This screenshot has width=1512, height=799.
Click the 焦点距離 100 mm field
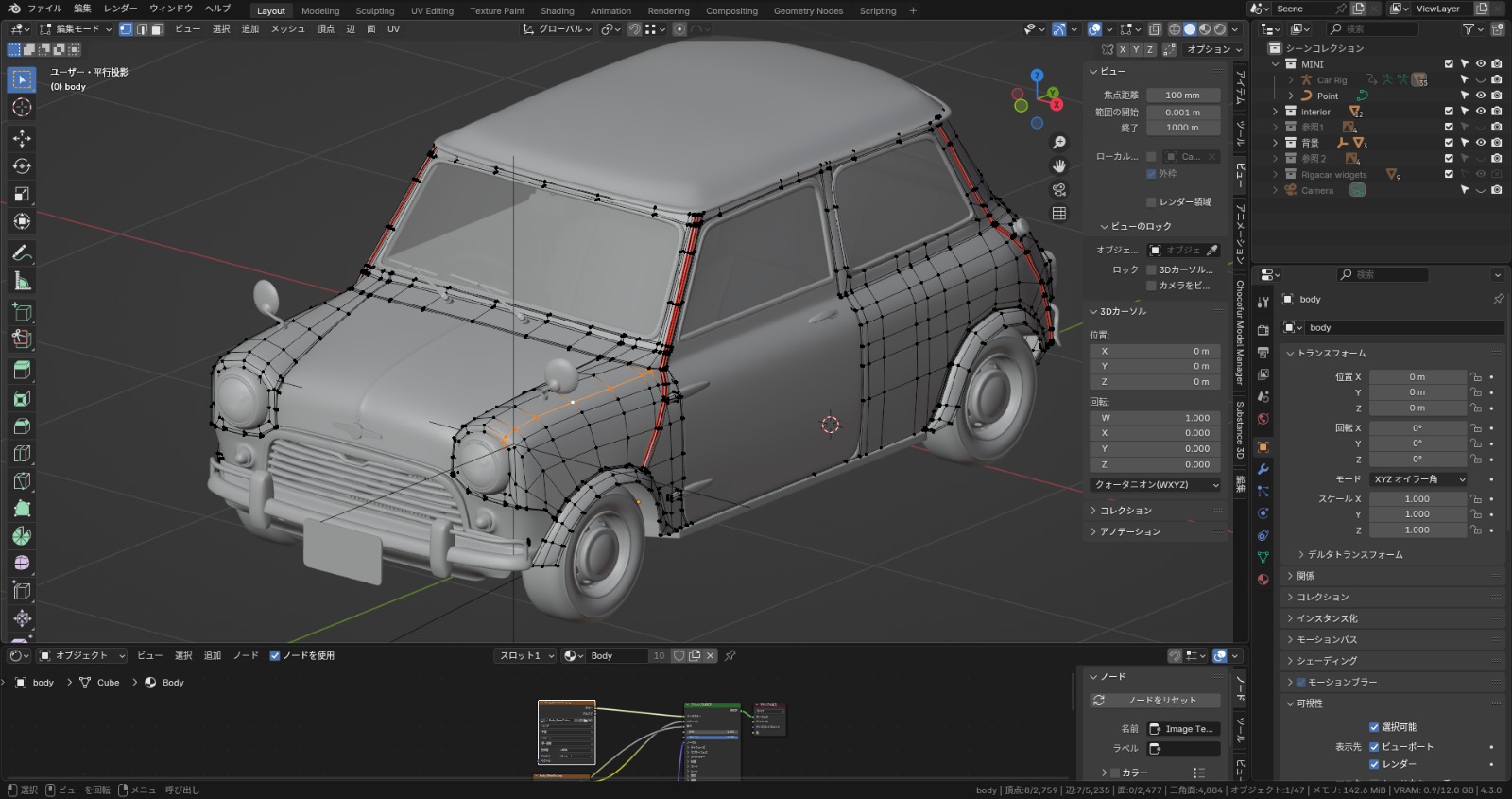point(1182,96)
